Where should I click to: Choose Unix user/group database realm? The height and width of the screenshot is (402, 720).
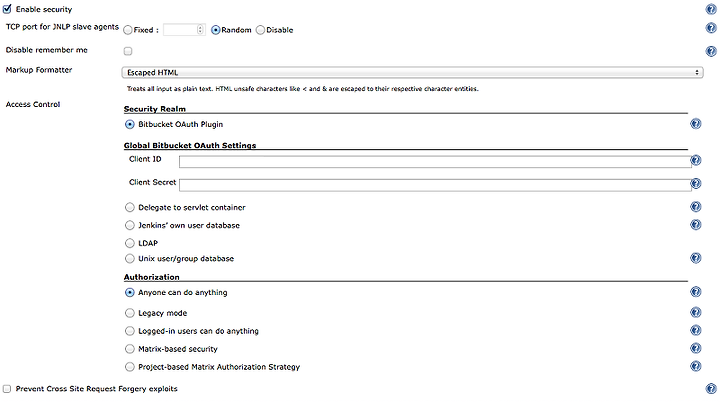tap(129, 259)
